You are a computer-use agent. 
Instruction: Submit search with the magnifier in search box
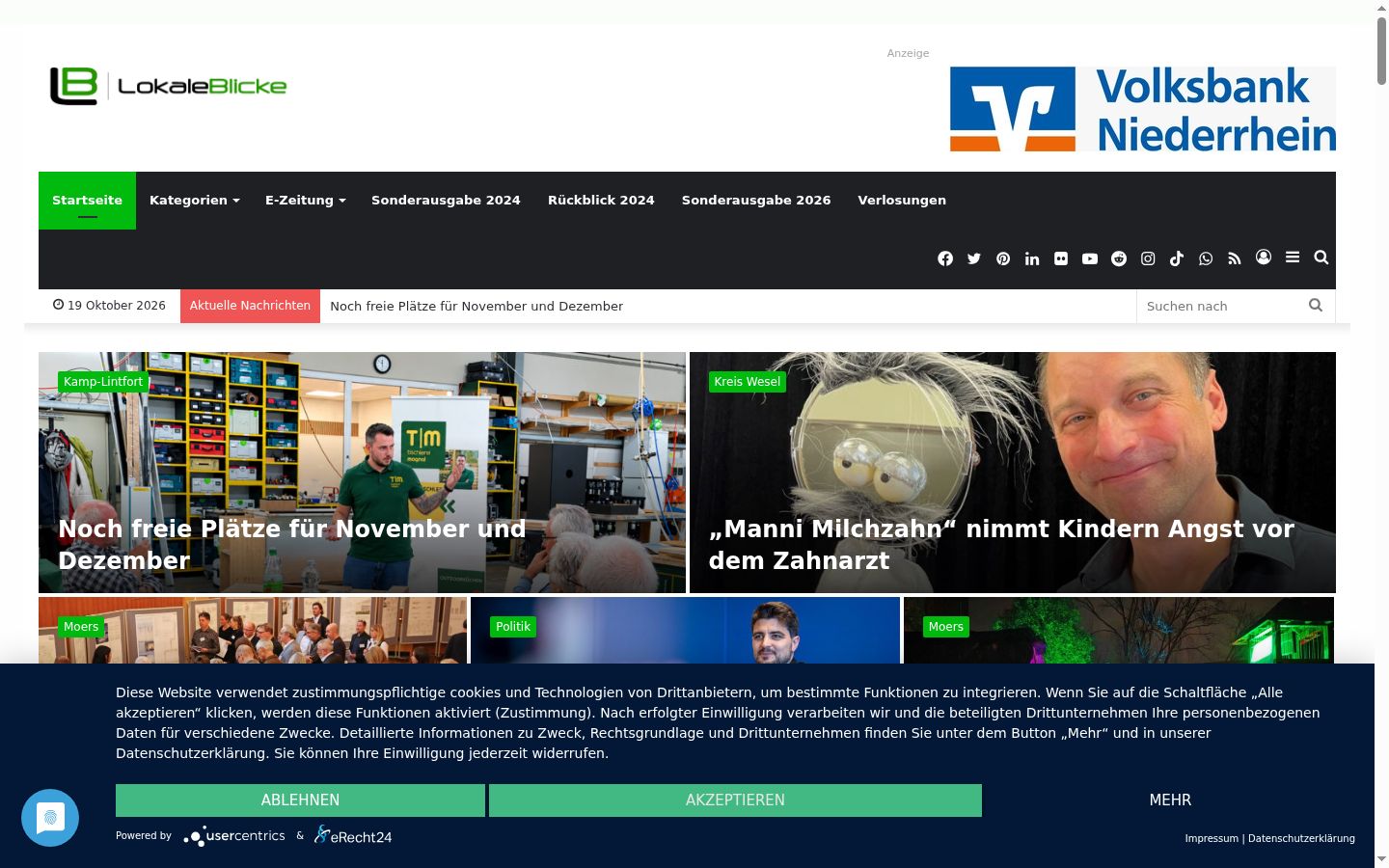coord(1316,306)
